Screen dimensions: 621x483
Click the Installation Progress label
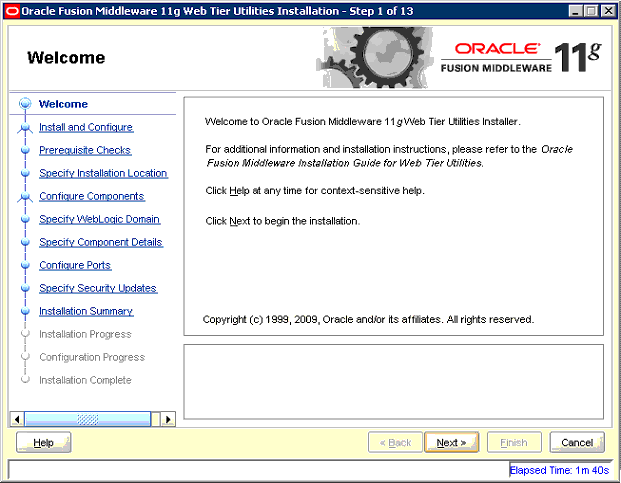[85, 334]
